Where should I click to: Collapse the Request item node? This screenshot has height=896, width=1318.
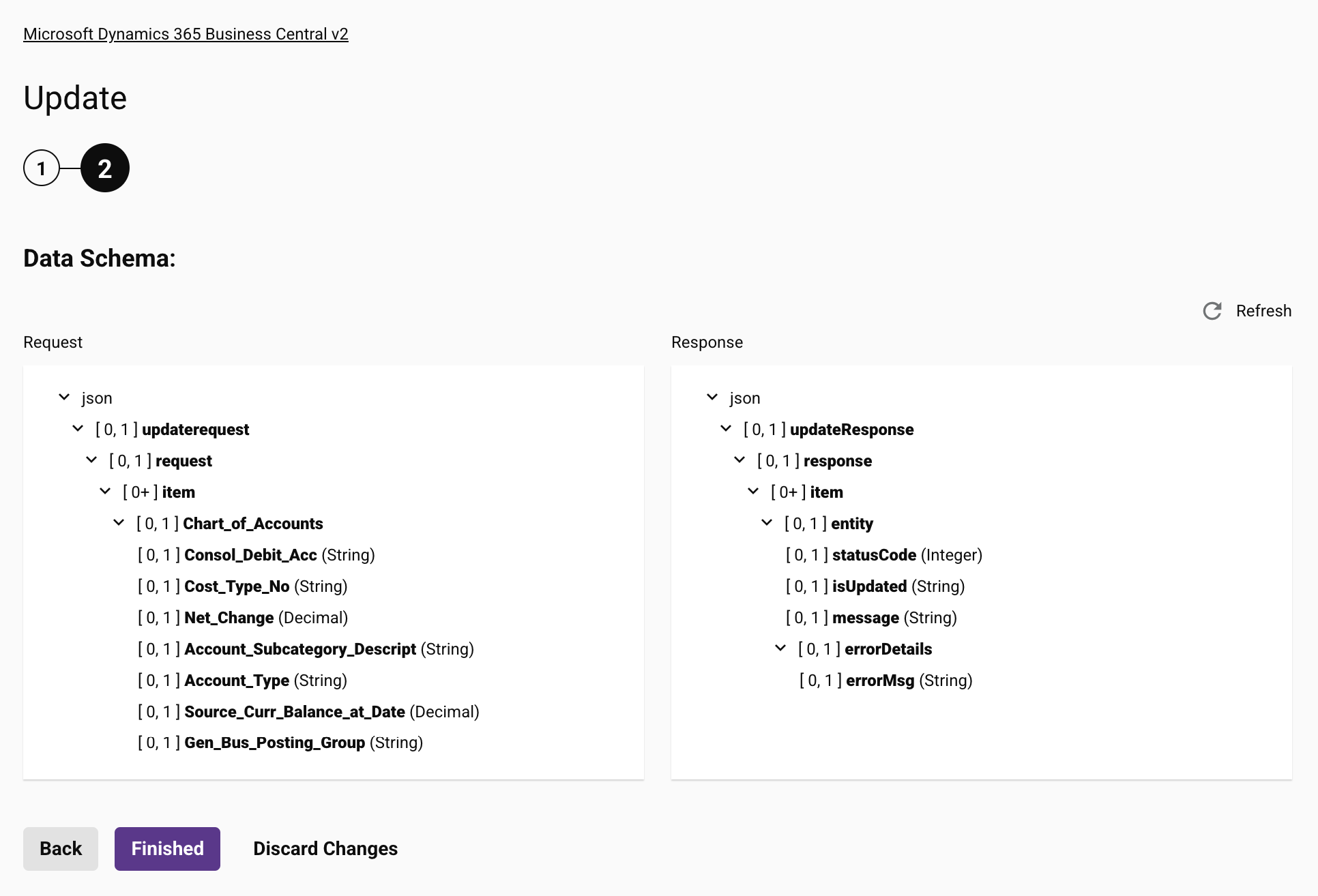click(x=105, y=491)
